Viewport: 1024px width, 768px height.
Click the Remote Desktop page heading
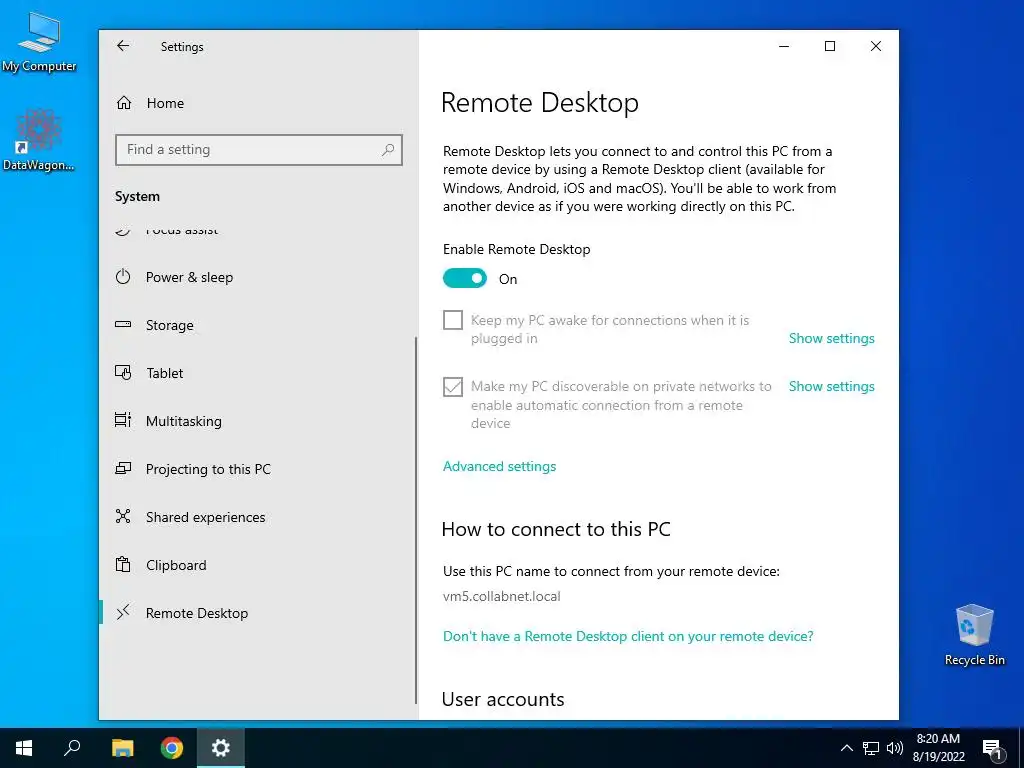(540, 103)
